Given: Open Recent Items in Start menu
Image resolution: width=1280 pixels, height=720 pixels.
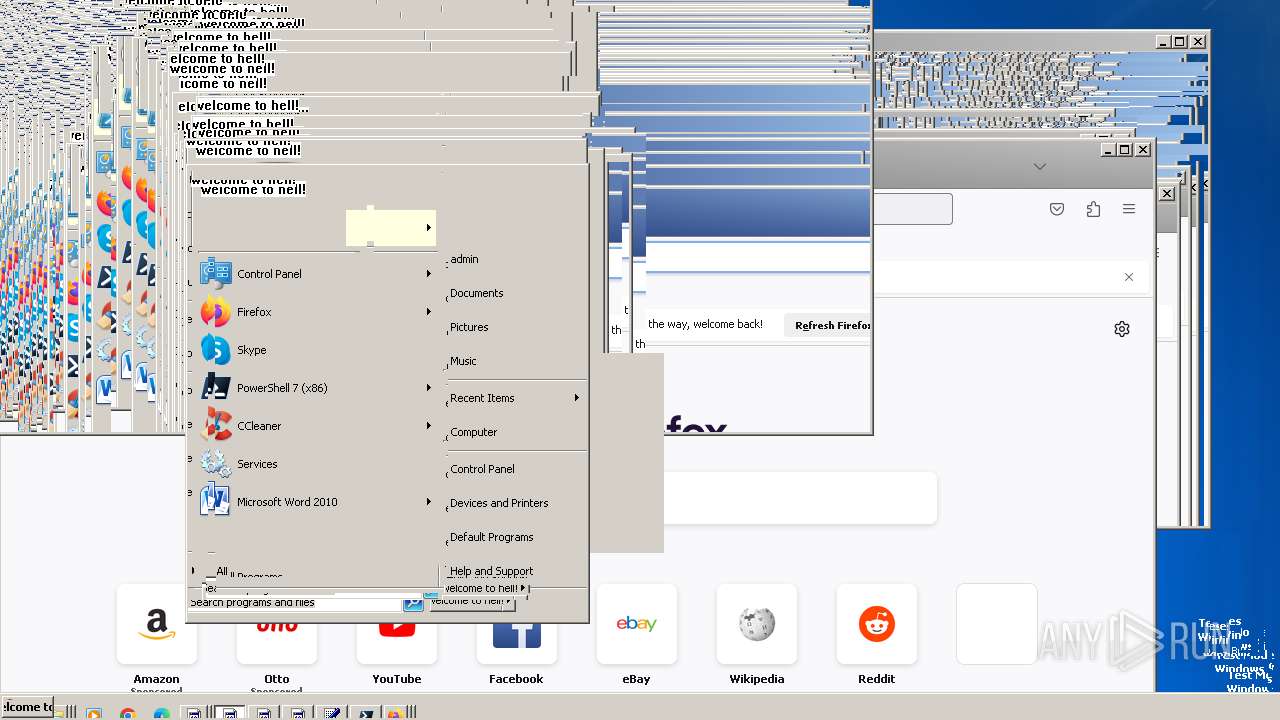Looking at the screenshot, I should pyautogui.click(x=482, y=398).
